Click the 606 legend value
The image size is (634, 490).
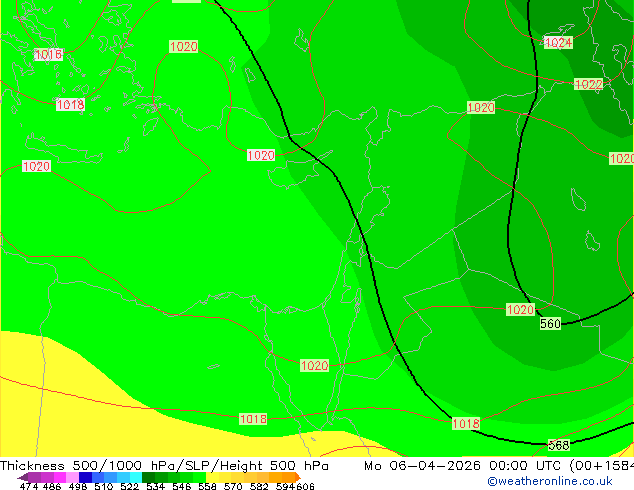coord(305,486)
